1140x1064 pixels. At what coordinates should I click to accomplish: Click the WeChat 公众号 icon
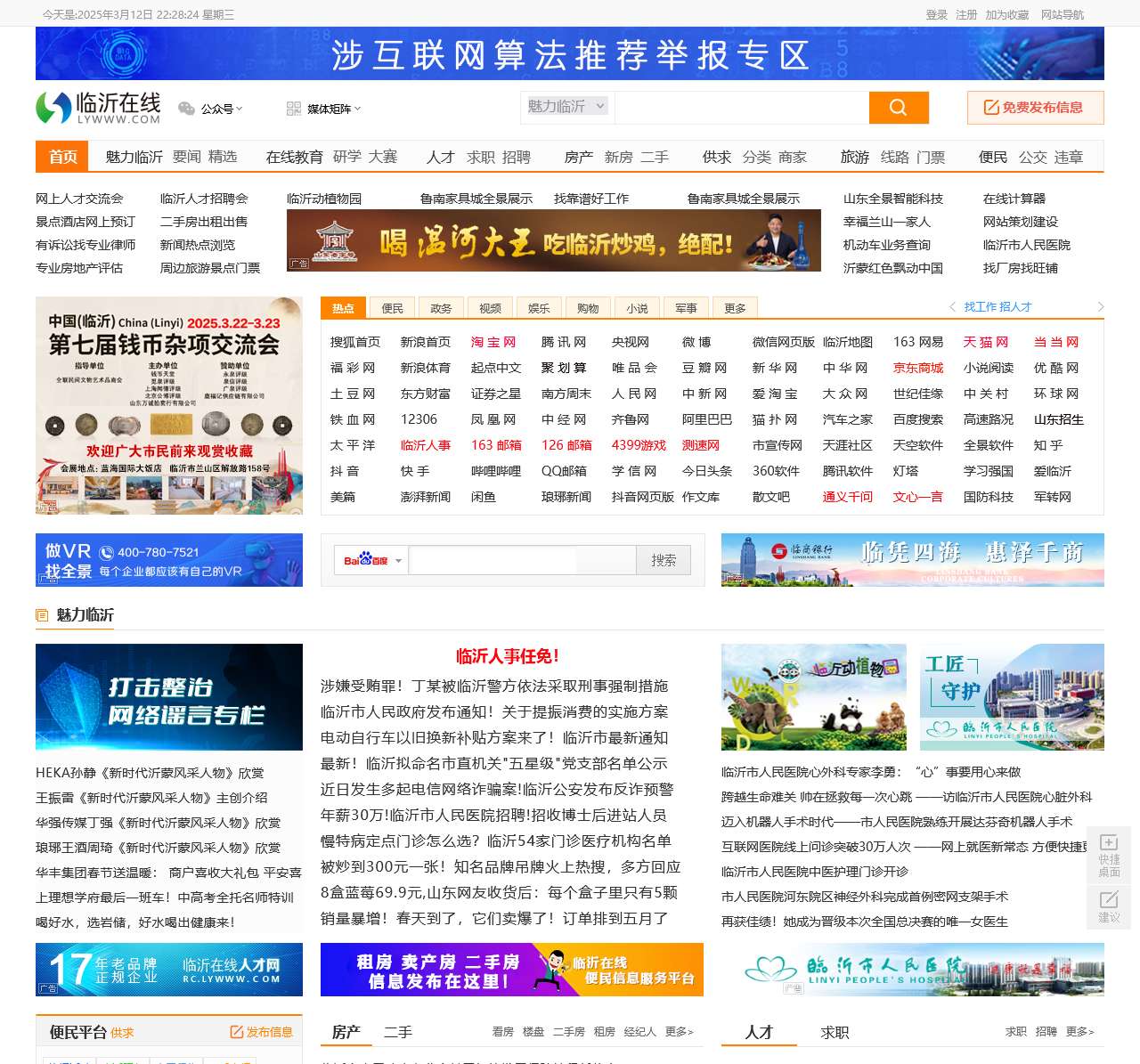186,109
